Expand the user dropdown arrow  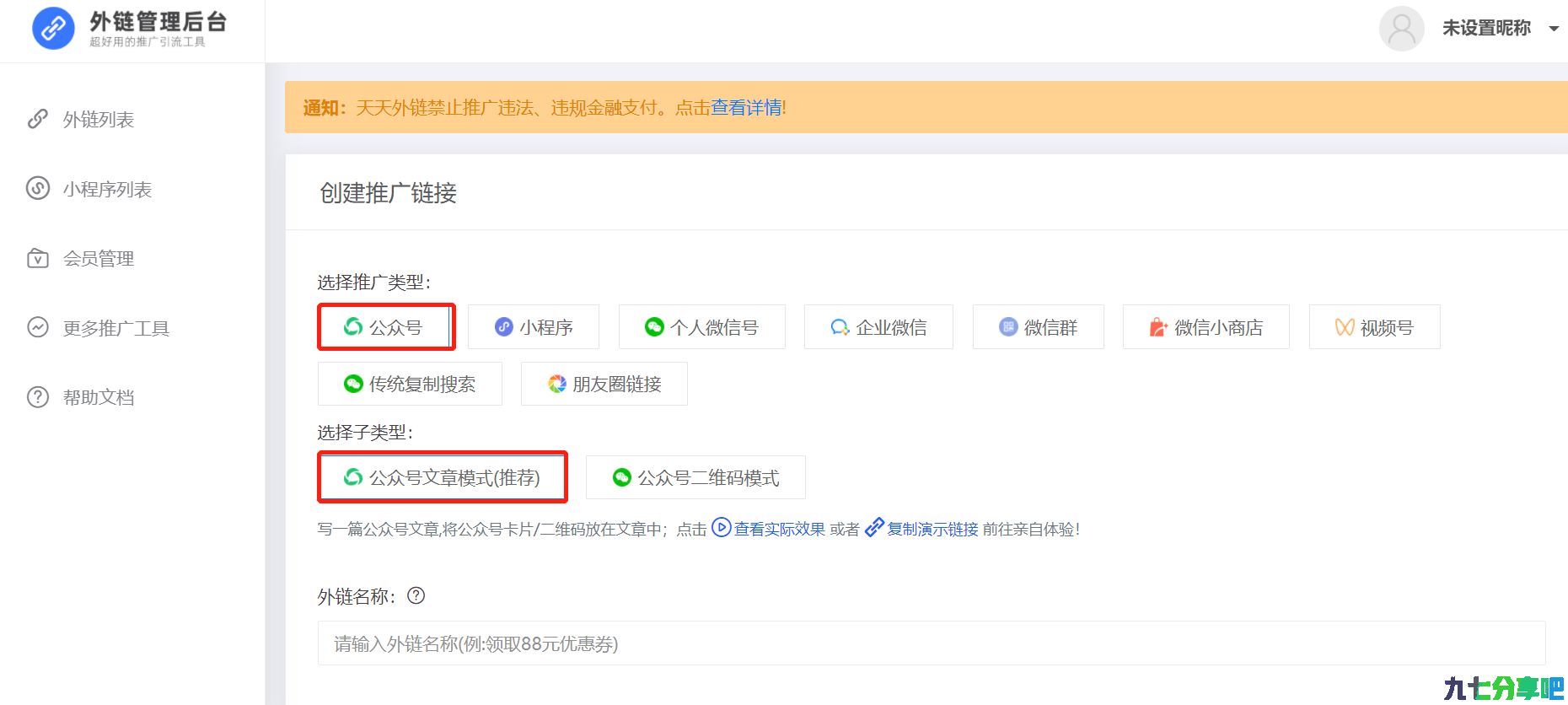1554,29
